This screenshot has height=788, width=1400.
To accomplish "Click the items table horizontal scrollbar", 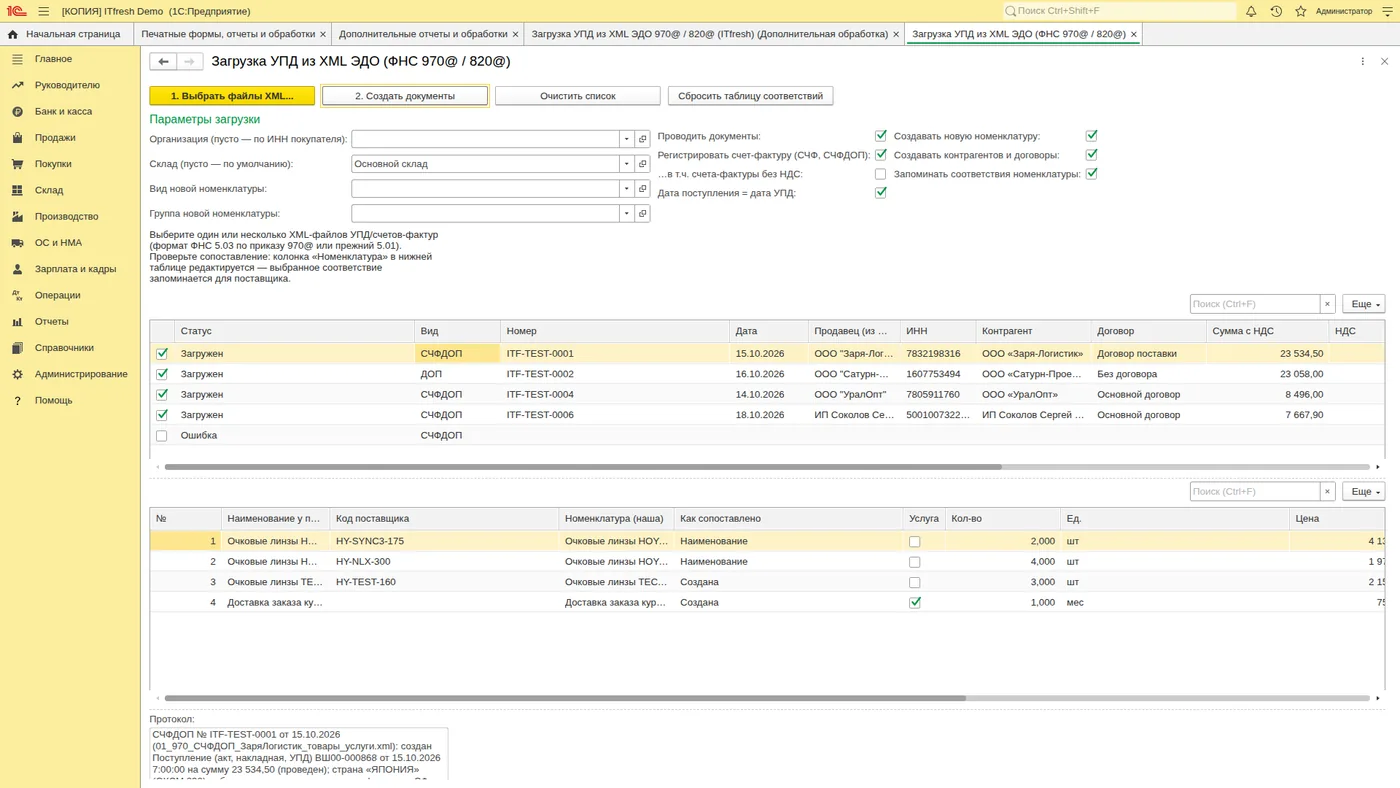I will [x=565, y=698].
